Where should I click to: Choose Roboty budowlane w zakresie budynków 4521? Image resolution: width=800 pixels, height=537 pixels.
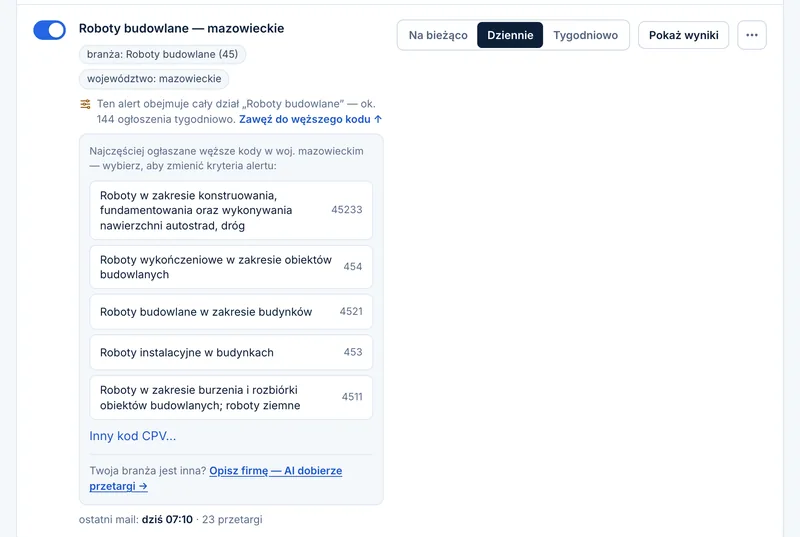231,312
